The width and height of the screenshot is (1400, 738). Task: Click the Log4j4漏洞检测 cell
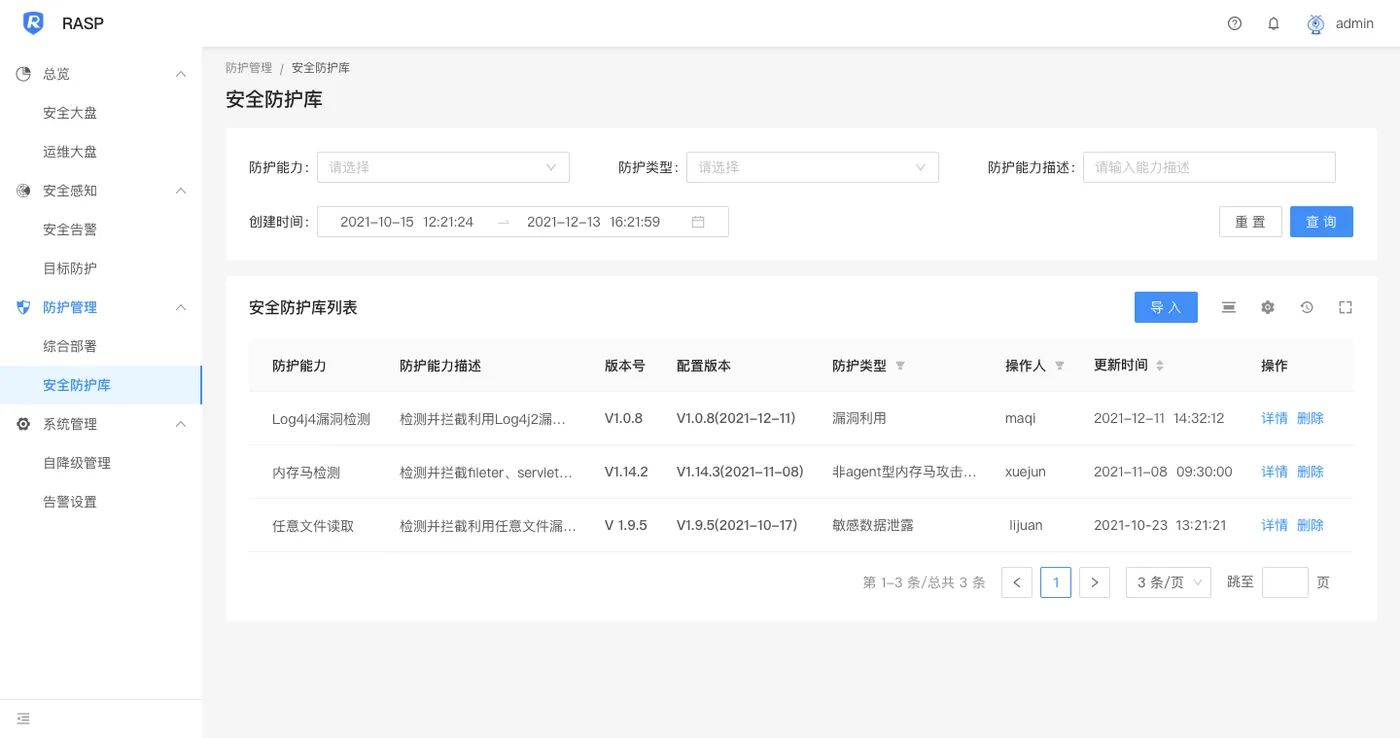tap(321, 419)
